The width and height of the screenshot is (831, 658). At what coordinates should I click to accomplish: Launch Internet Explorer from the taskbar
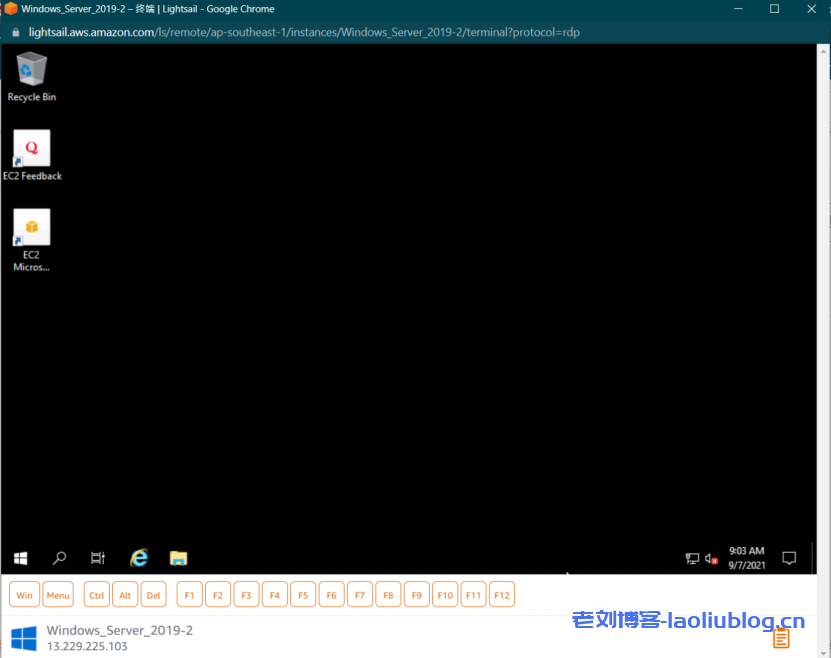point(139,558)
